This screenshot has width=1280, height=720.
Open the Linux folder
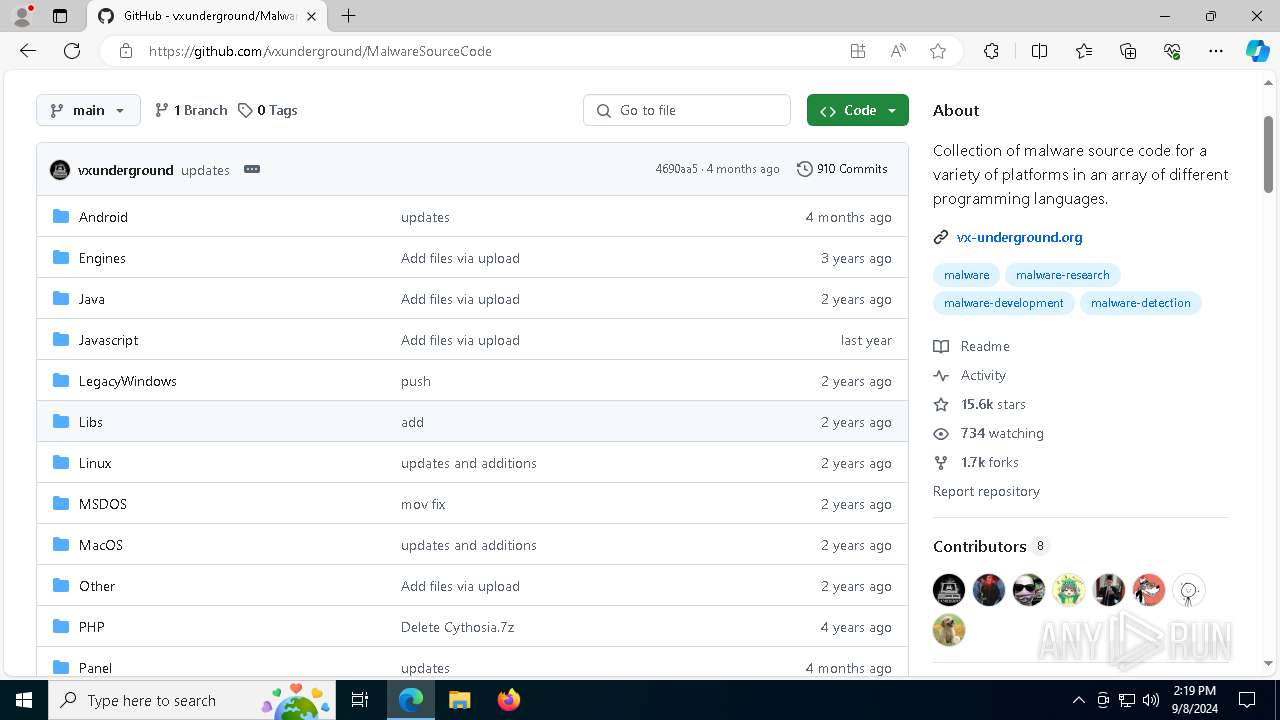point(95,463)
